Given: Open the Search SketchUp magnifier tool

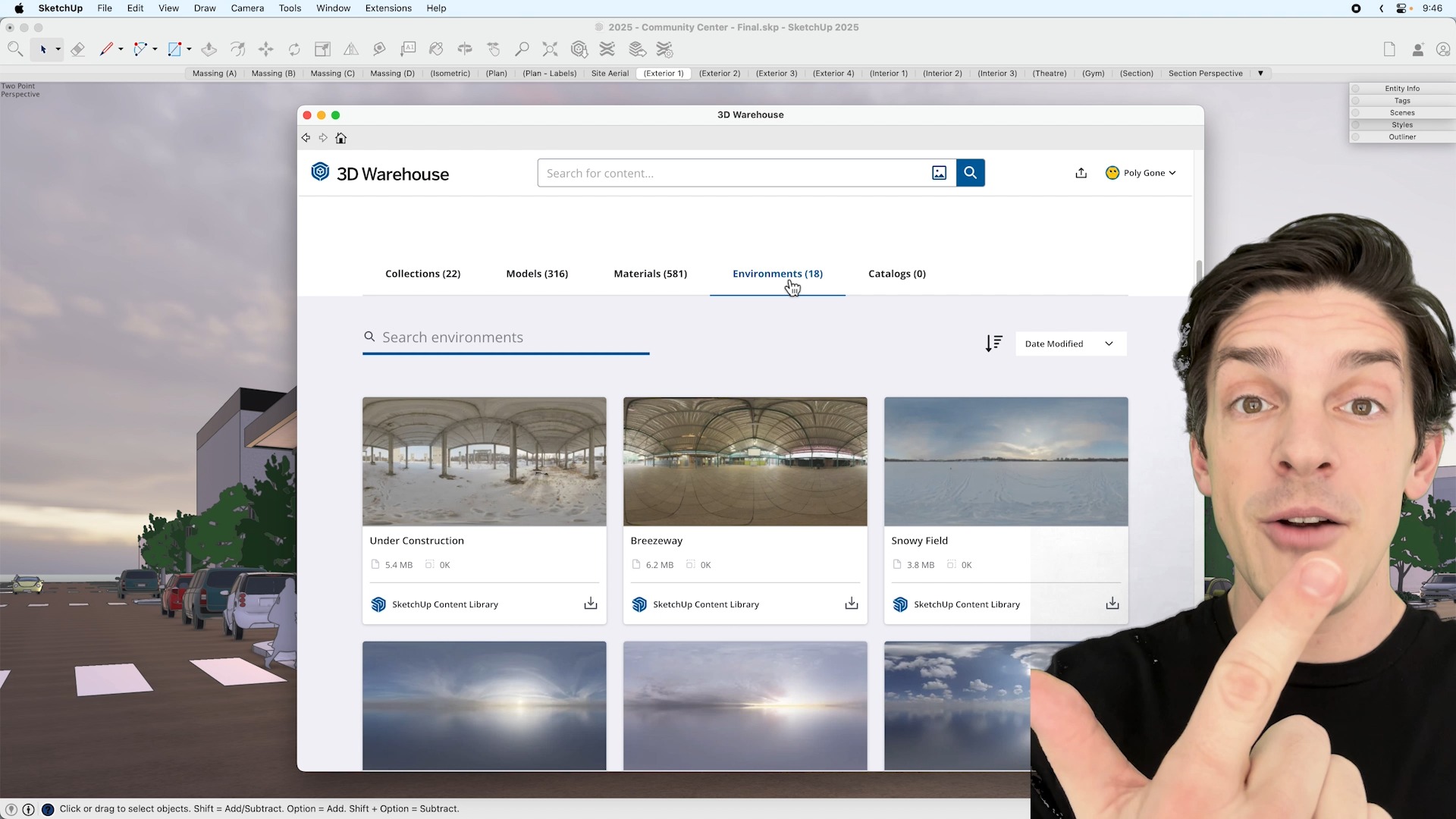Looking at the screenshot, I should click(x=14, y=49).
